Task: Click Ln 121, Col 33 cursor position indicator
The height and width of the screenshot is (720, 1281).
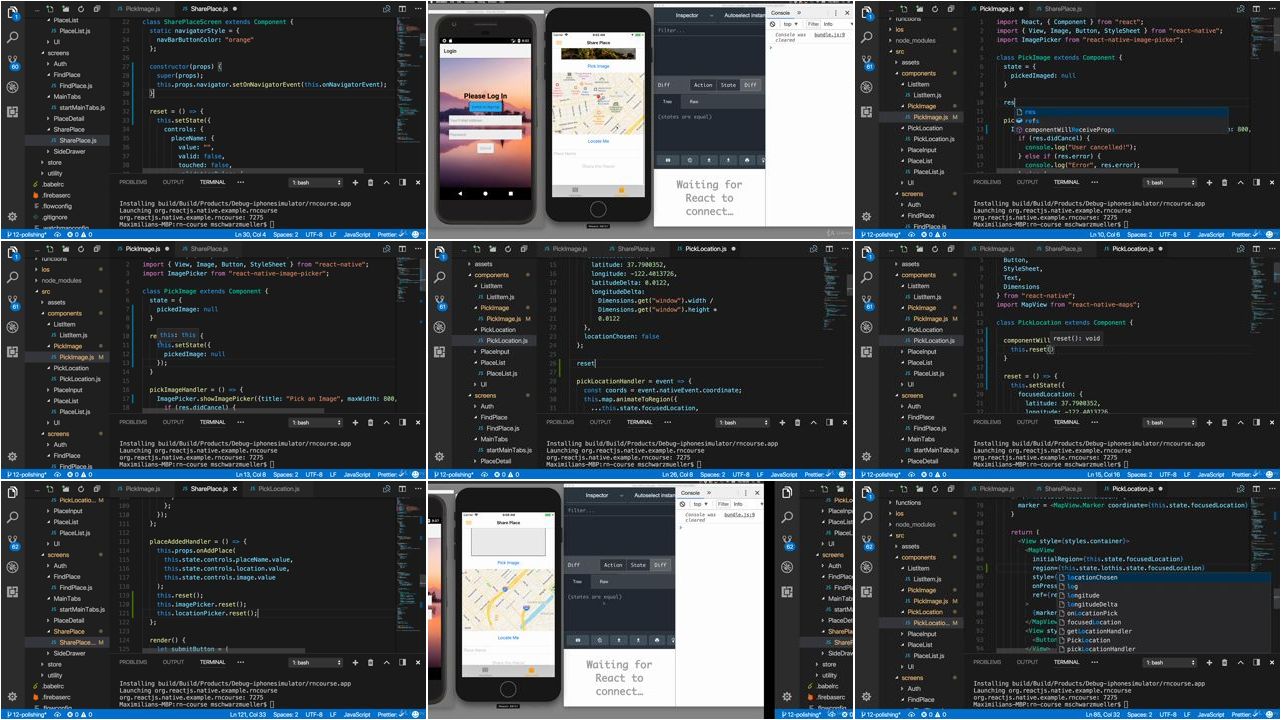Action: [247, 714]
